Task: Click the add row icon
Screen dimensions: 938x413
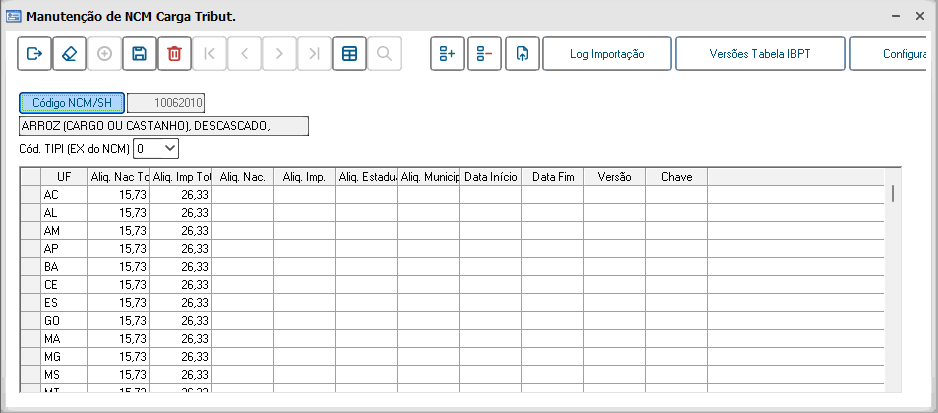Action: (447, 54)
